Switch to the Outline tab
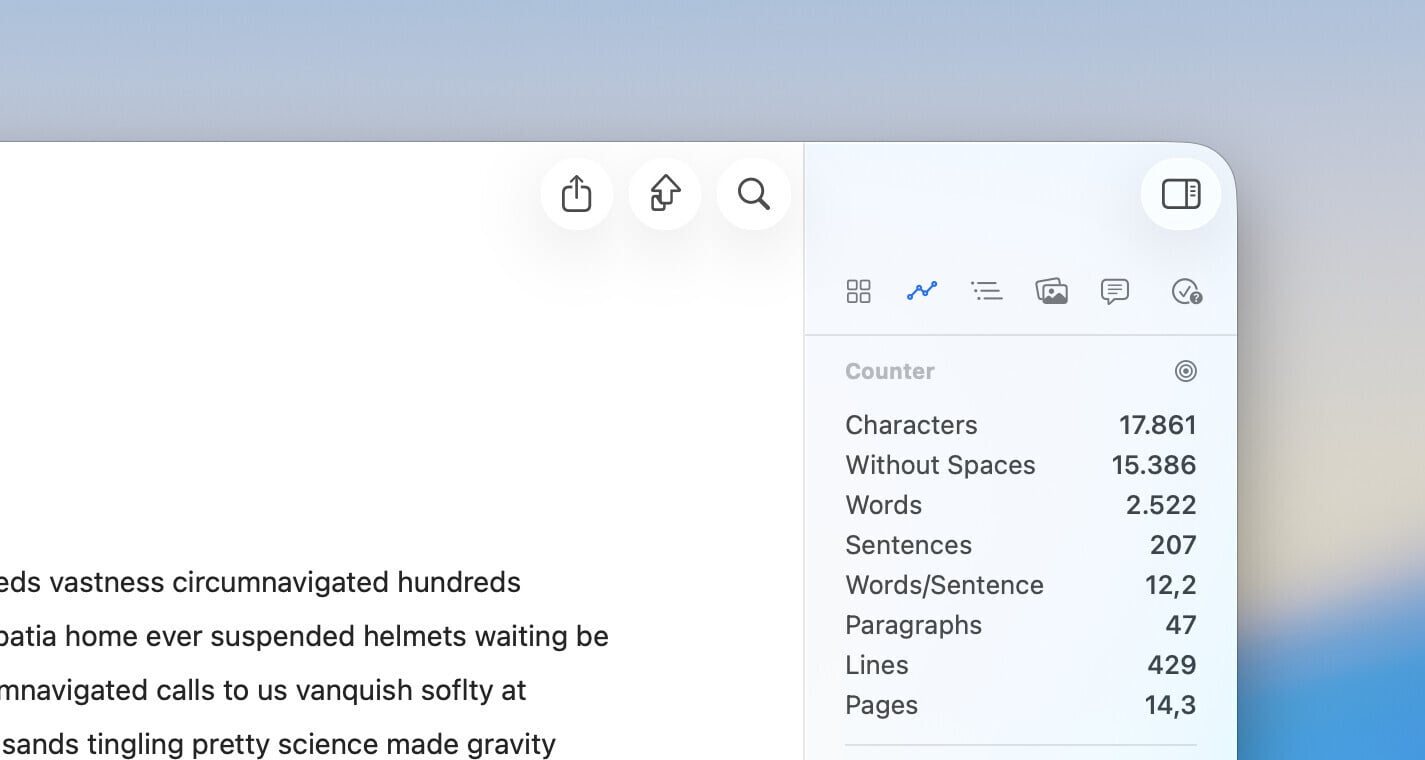 (987, 291)
